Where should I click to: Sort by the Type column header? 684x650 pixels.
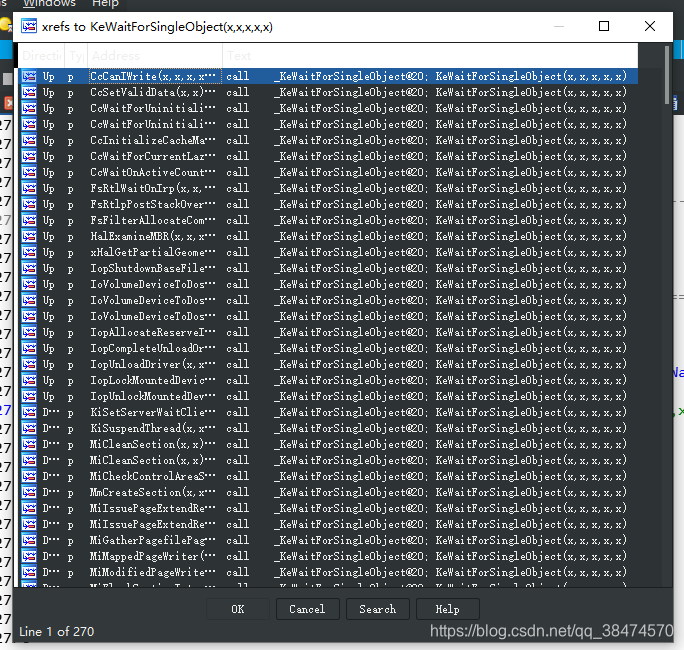[76, 56]
